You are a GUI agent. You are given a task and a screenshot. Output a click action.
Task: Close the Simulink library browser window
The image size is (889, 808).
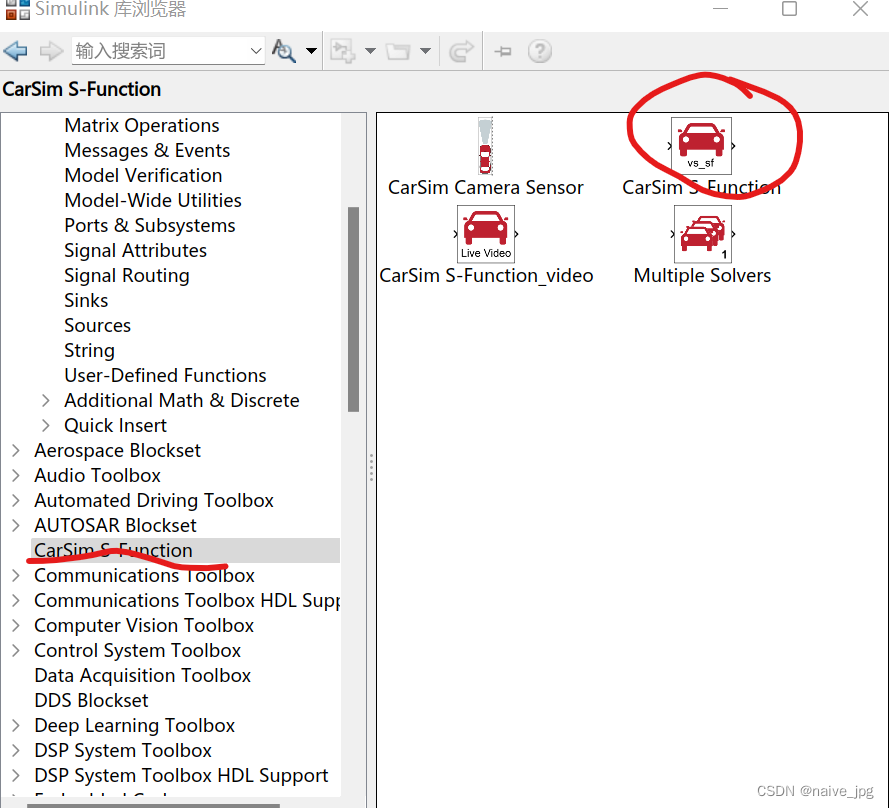coord(860,9)
